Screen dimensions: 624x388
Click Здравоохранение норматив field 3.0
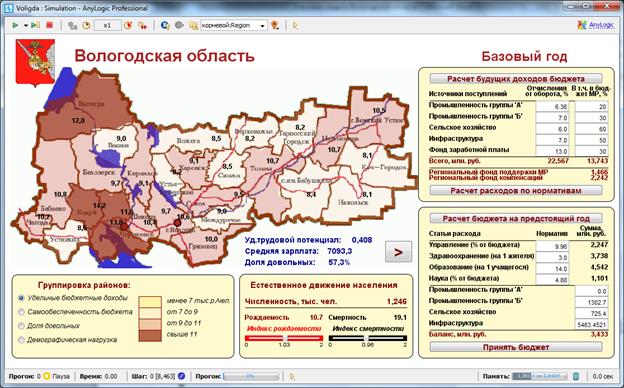pyautogui.click(x=552, y=257)
